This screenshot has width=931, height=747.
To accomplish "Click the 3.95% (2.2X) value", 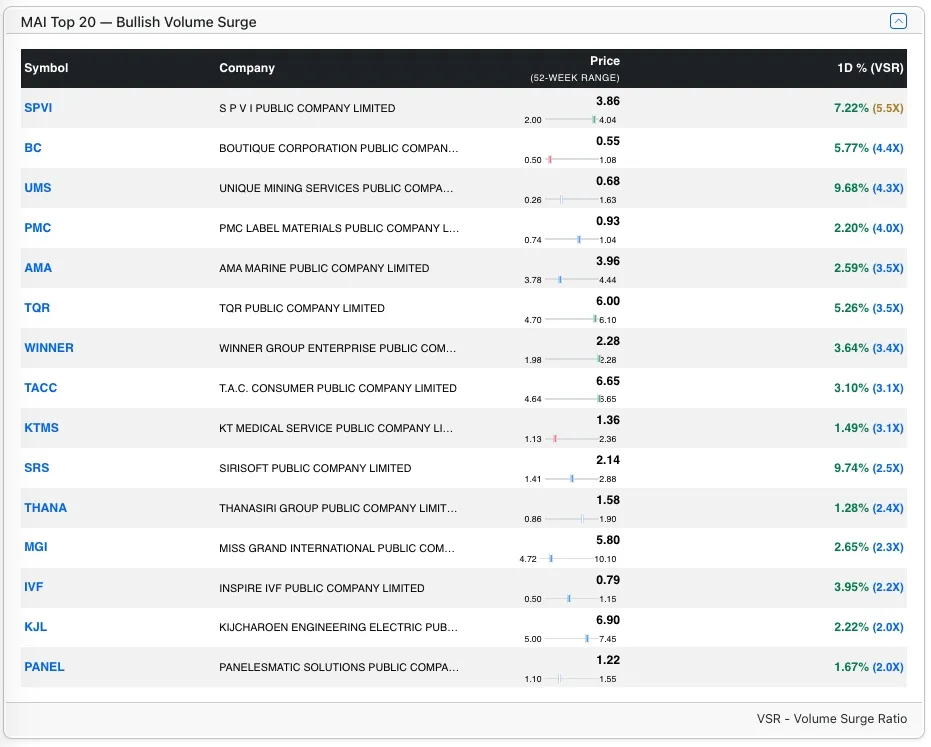I will (x=869, y=587).
